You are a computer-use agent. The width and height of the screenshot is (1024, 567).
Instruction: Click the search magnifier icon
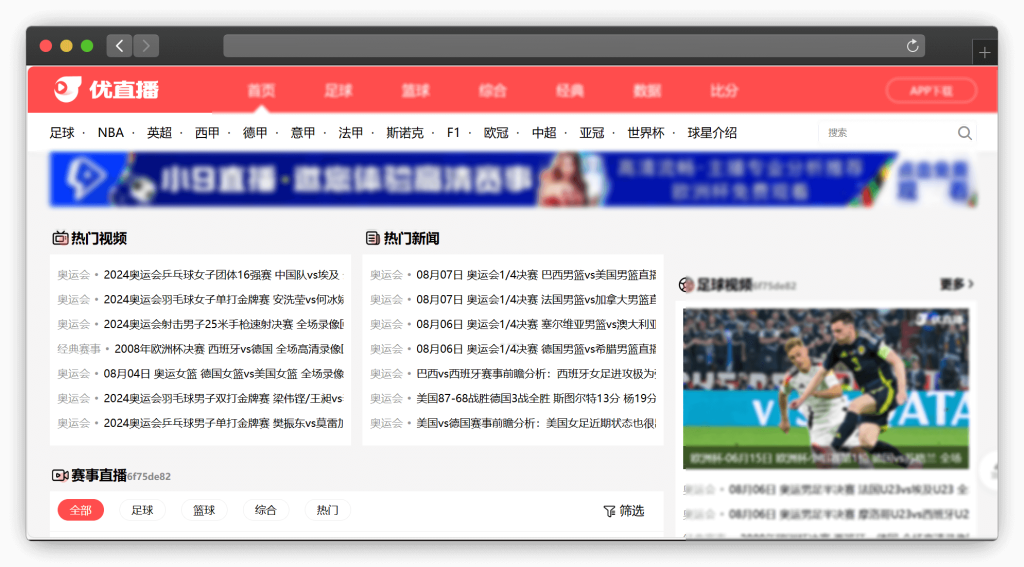pyautogui.click(x=965, y=133)
